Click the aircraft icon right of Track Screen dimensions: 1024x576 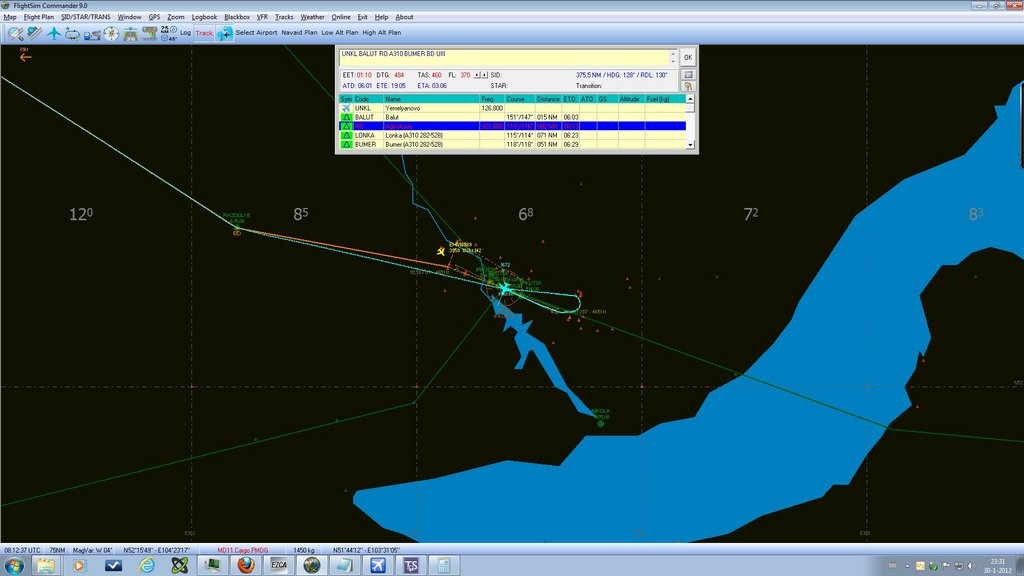tap(224, 33)
